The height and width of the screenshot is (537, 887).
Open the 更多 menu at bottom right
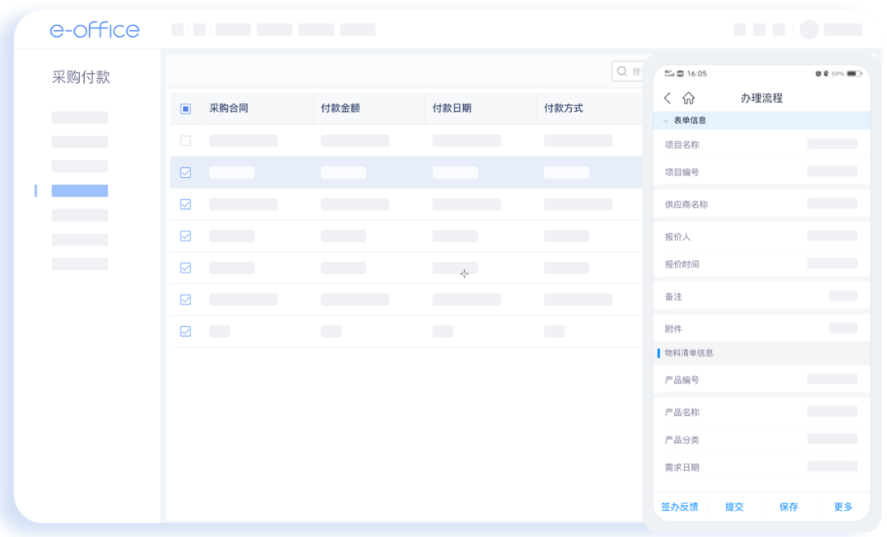843,507
